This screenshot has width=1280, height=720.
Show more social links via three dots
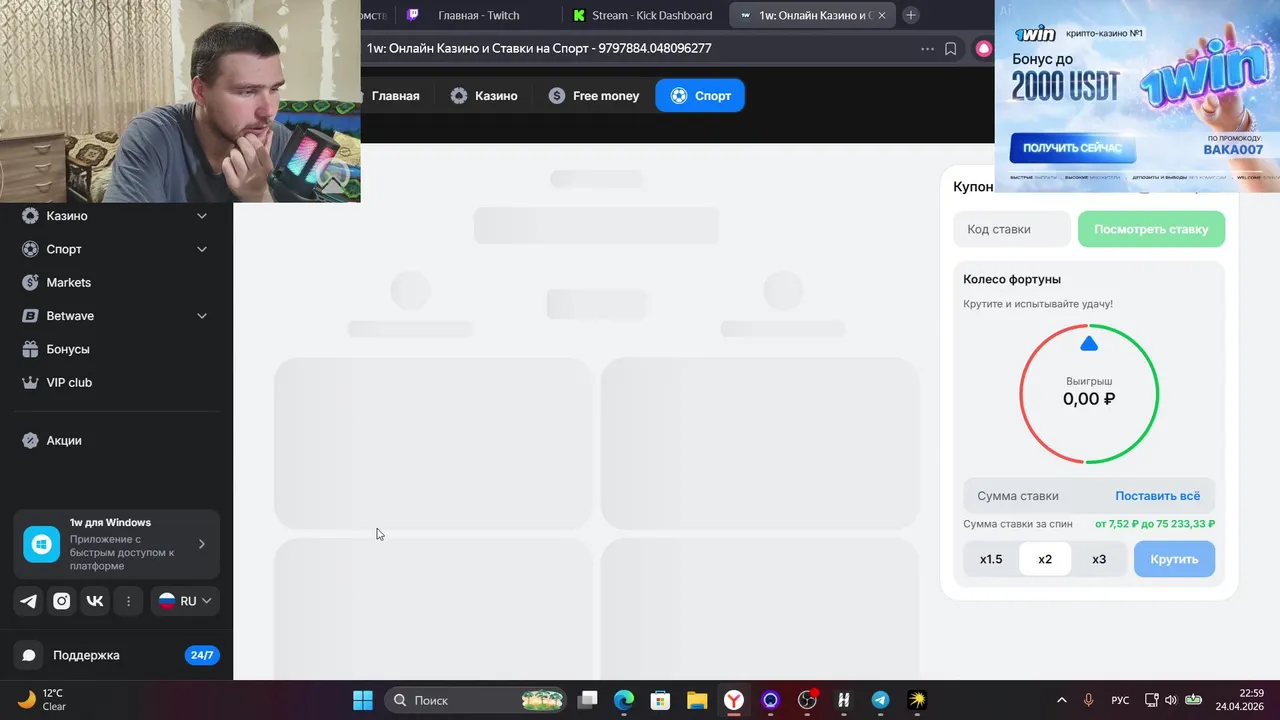click(x=128, y=601)
